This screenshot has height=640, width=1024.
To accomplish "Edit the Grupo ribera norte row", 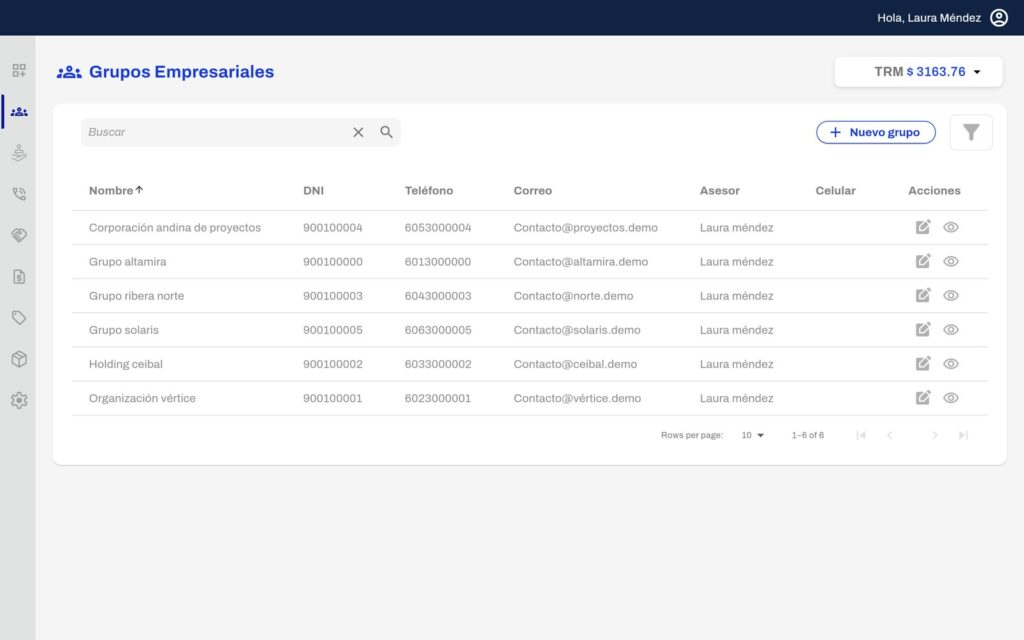I will tap(923, 295).
